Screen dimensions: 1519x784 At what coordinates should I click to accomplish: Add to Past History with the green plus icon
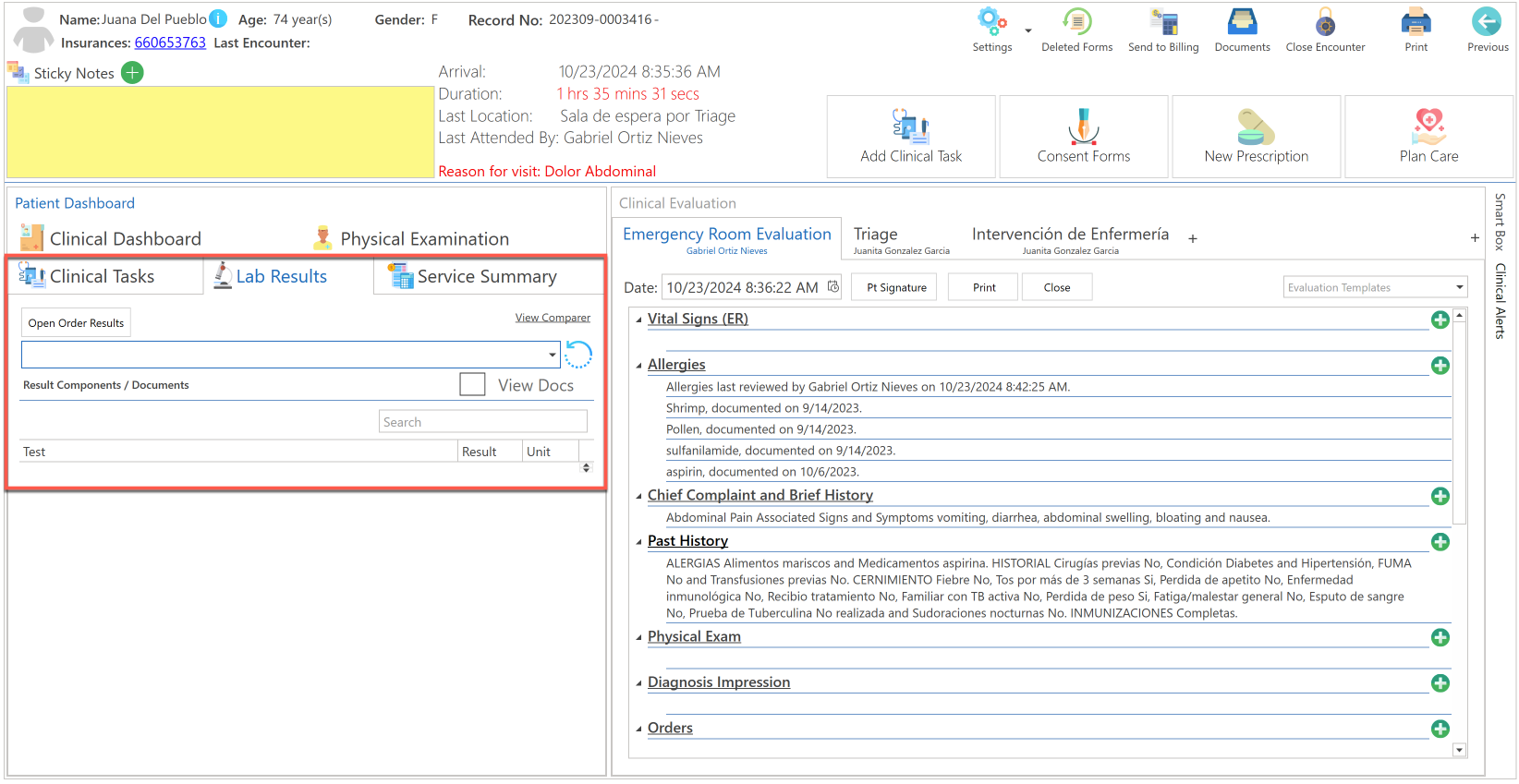click(x=1440, y=542)
